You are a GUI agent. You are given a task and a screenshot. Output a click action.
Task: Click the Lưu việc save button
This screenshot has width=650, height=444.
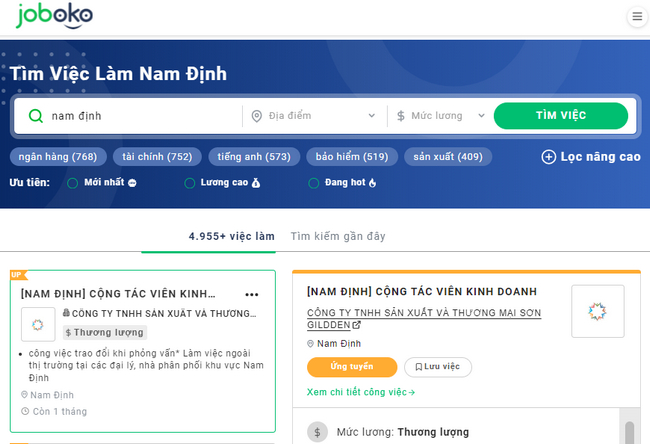[x=438, y=367]
